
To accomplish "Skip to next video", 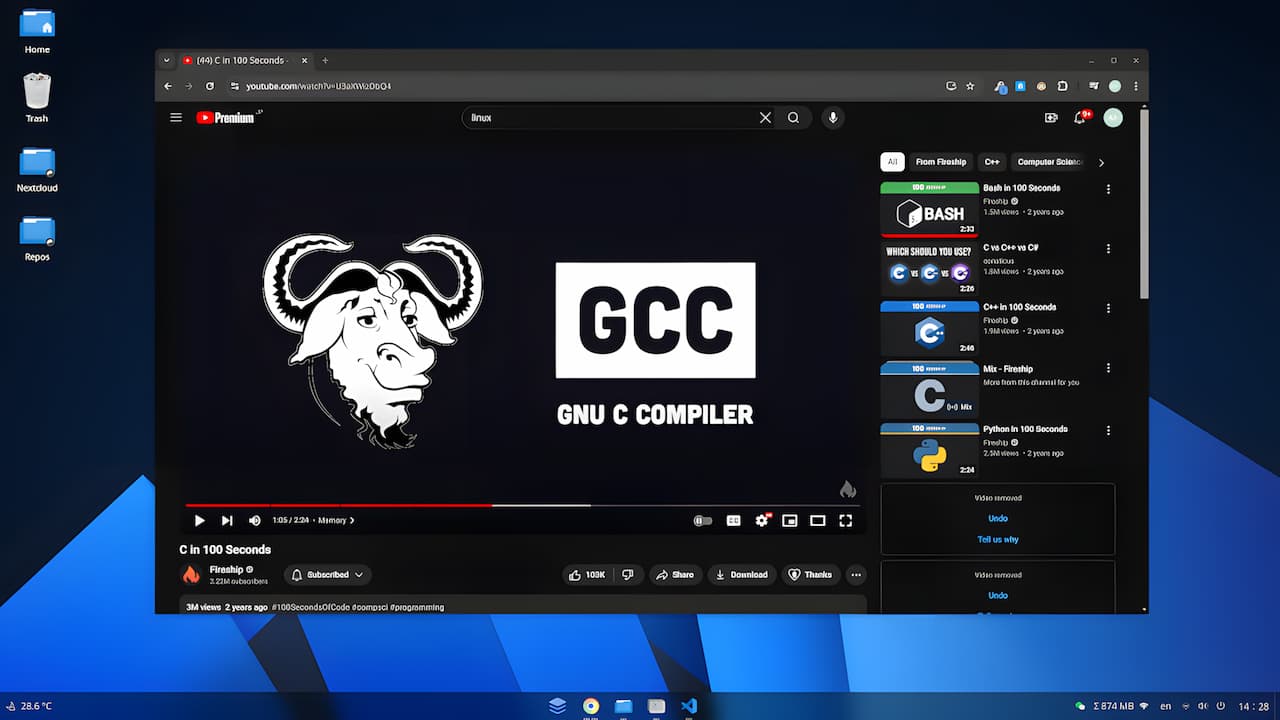I will pos(227,520).
